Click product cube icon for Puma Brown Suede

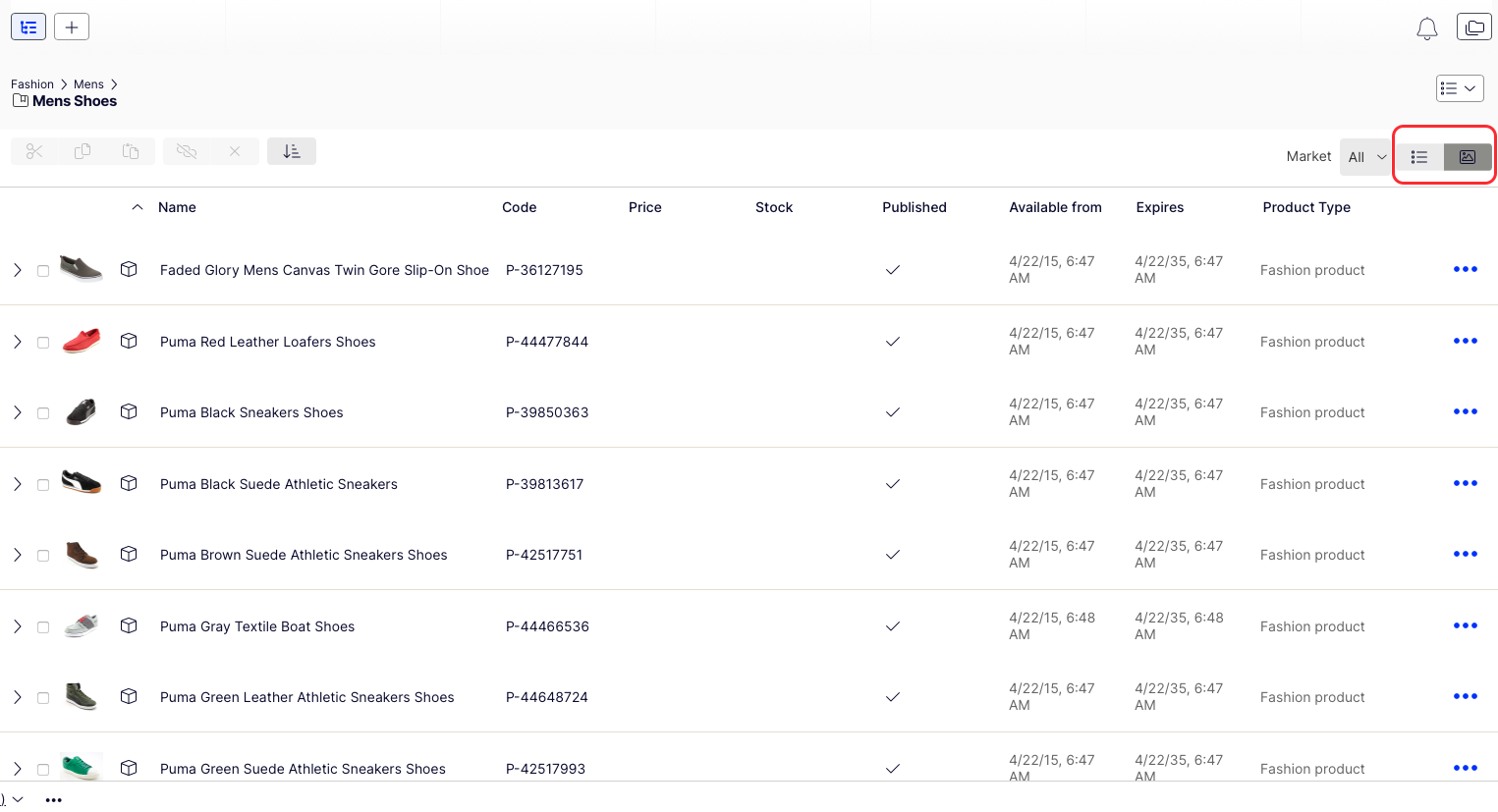pyautogui.click(x=129, y=554)
